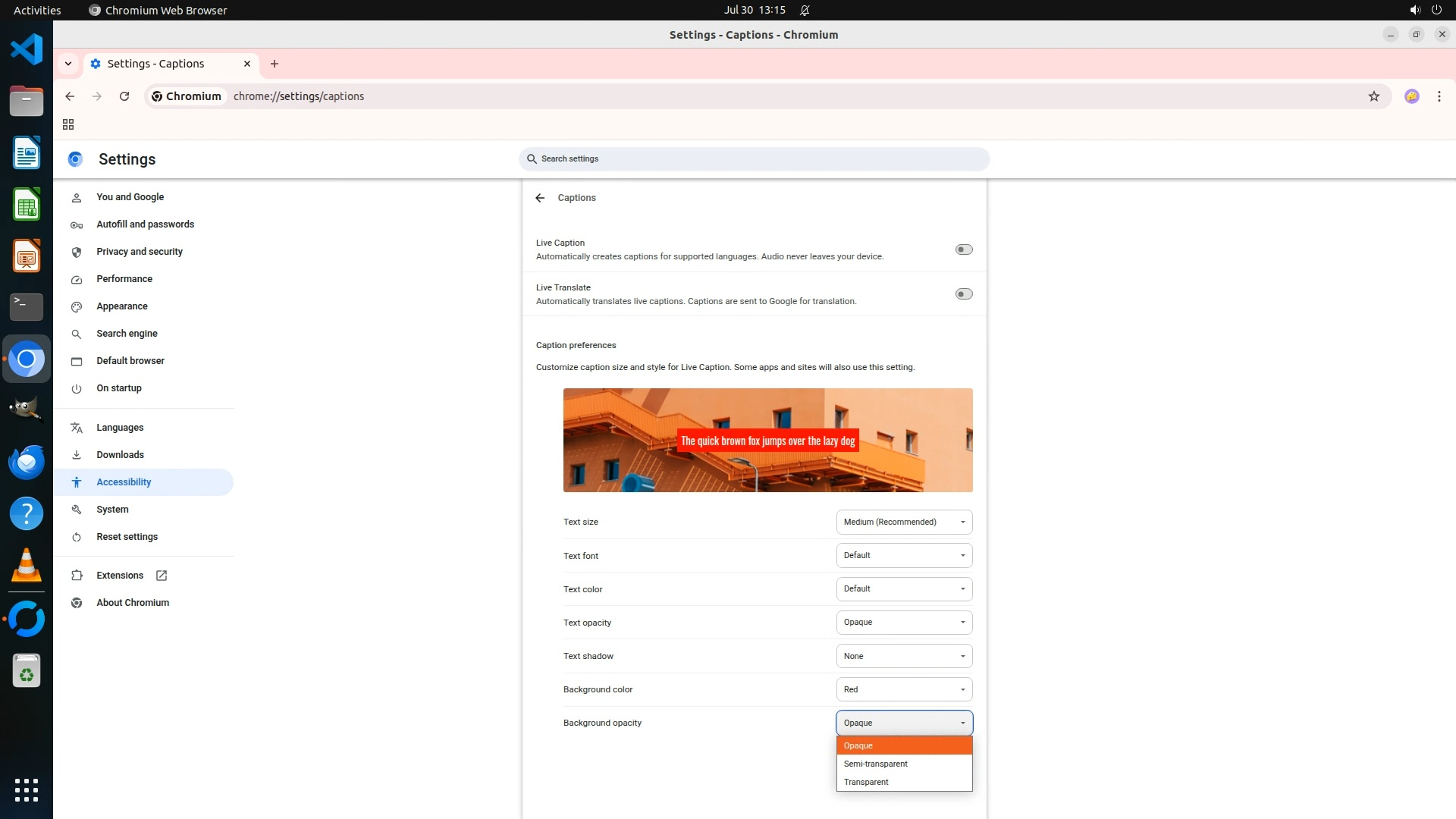Viewport: 1456px width, 819px height.
Task: Expand the Text size dropdown
Action: [904, 522]
